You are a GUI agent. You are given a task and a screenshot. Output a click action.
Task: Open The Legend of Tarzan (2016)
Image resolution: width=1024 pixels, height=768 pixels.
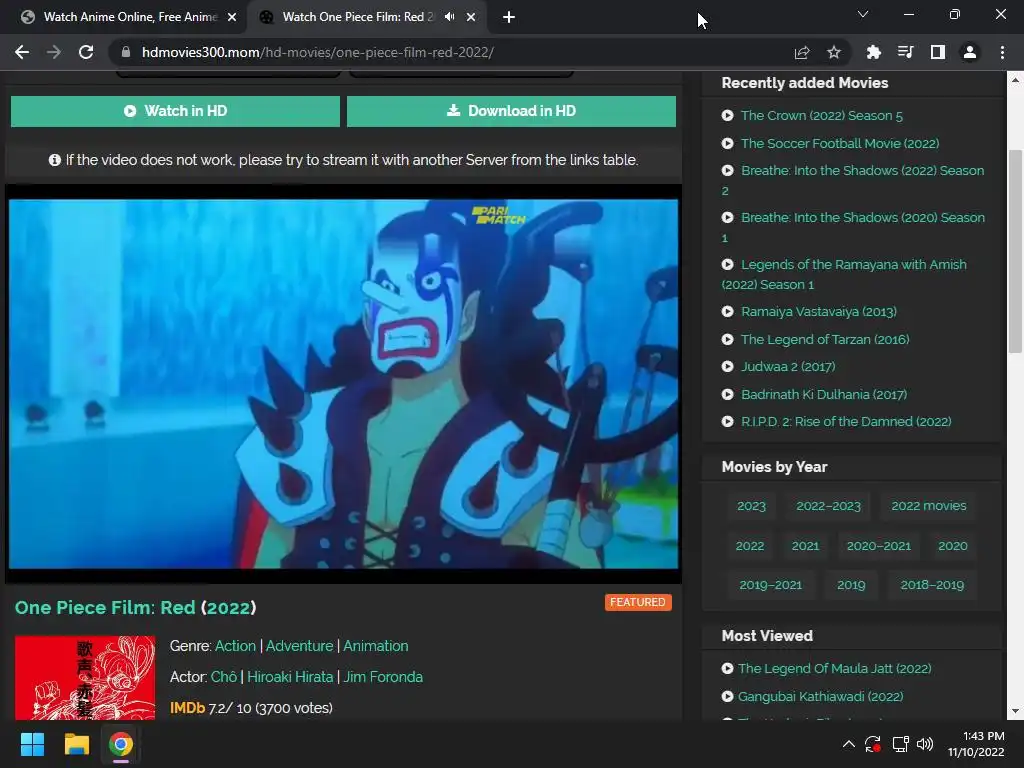point(825,340)
